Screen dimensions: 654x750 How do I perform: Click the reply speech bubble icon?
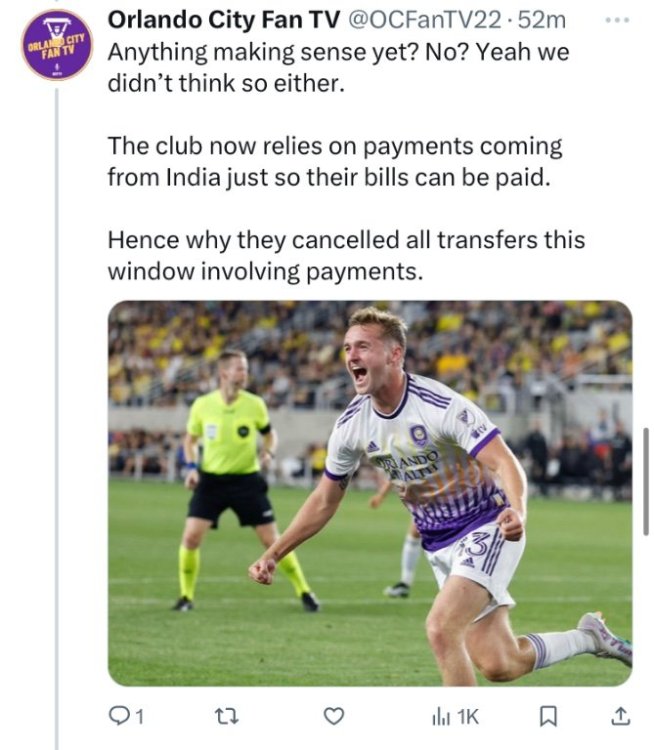tap(117, 716)
